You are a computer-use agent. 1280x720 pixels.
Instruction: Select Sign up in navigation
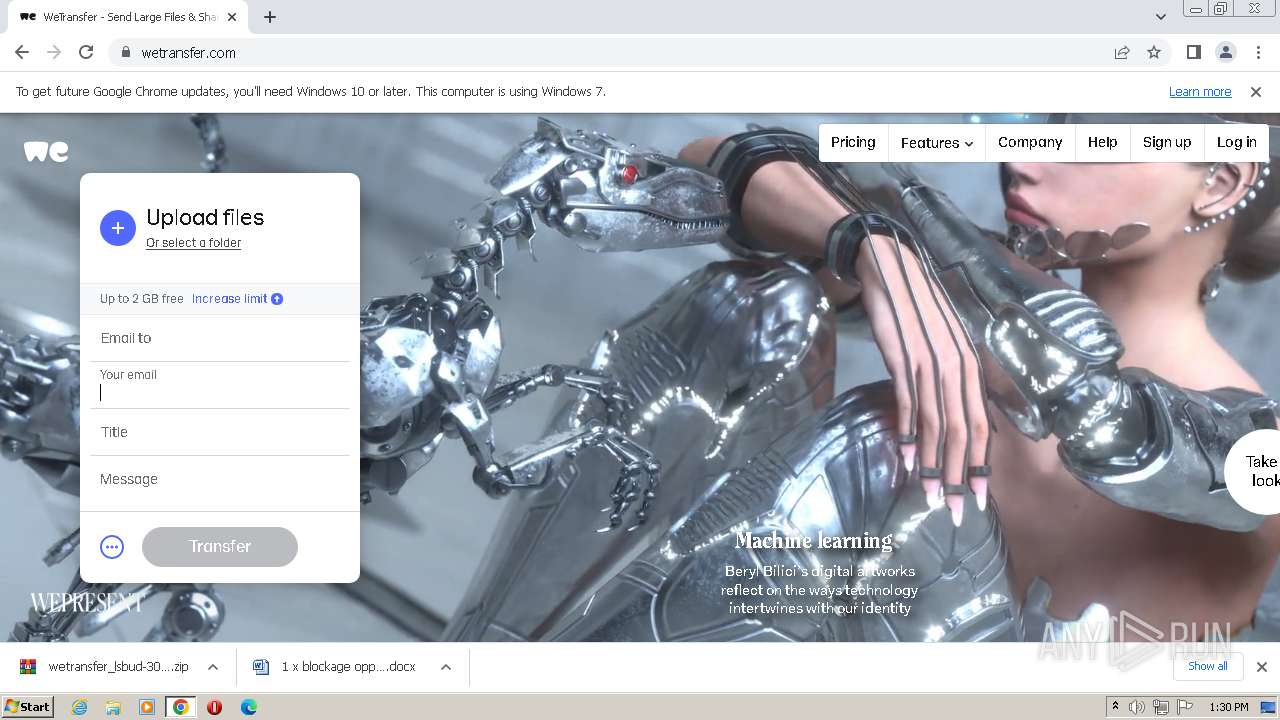[1167, 142]
